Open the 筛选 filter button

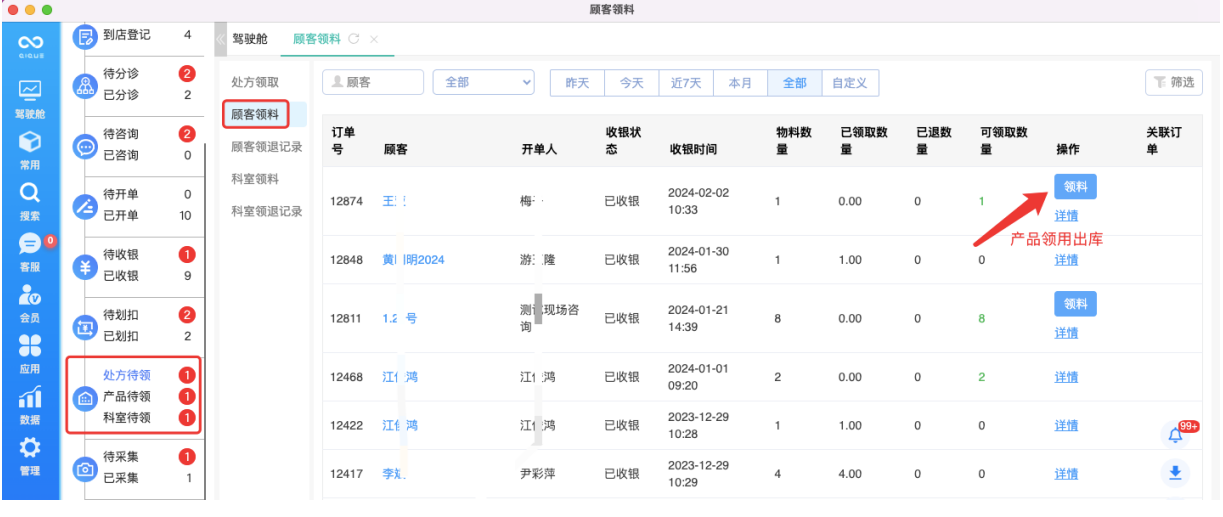point(1173,82)
